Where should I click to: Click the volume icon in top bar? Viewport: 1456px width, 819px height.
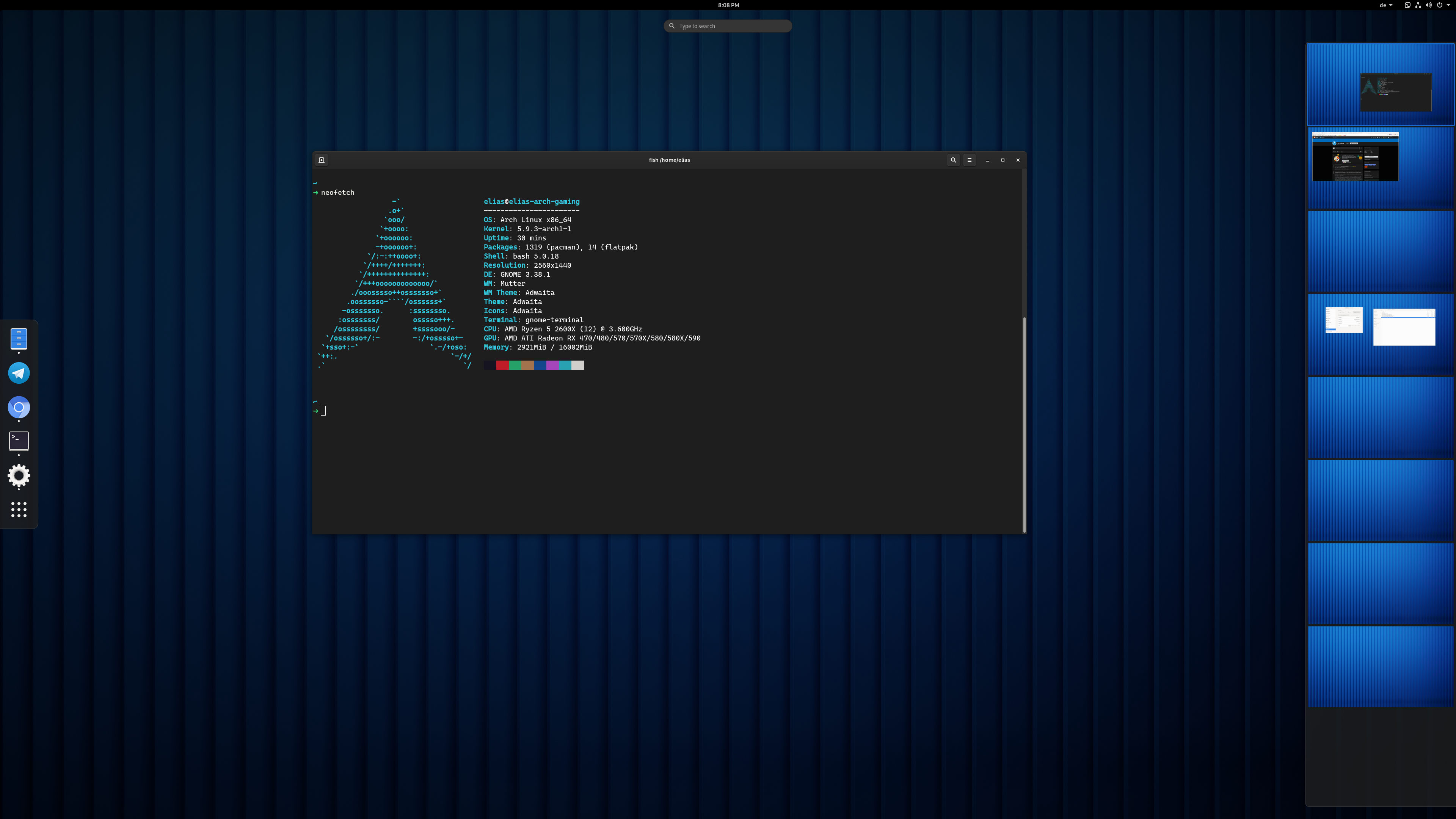[x=1429, y=5]
